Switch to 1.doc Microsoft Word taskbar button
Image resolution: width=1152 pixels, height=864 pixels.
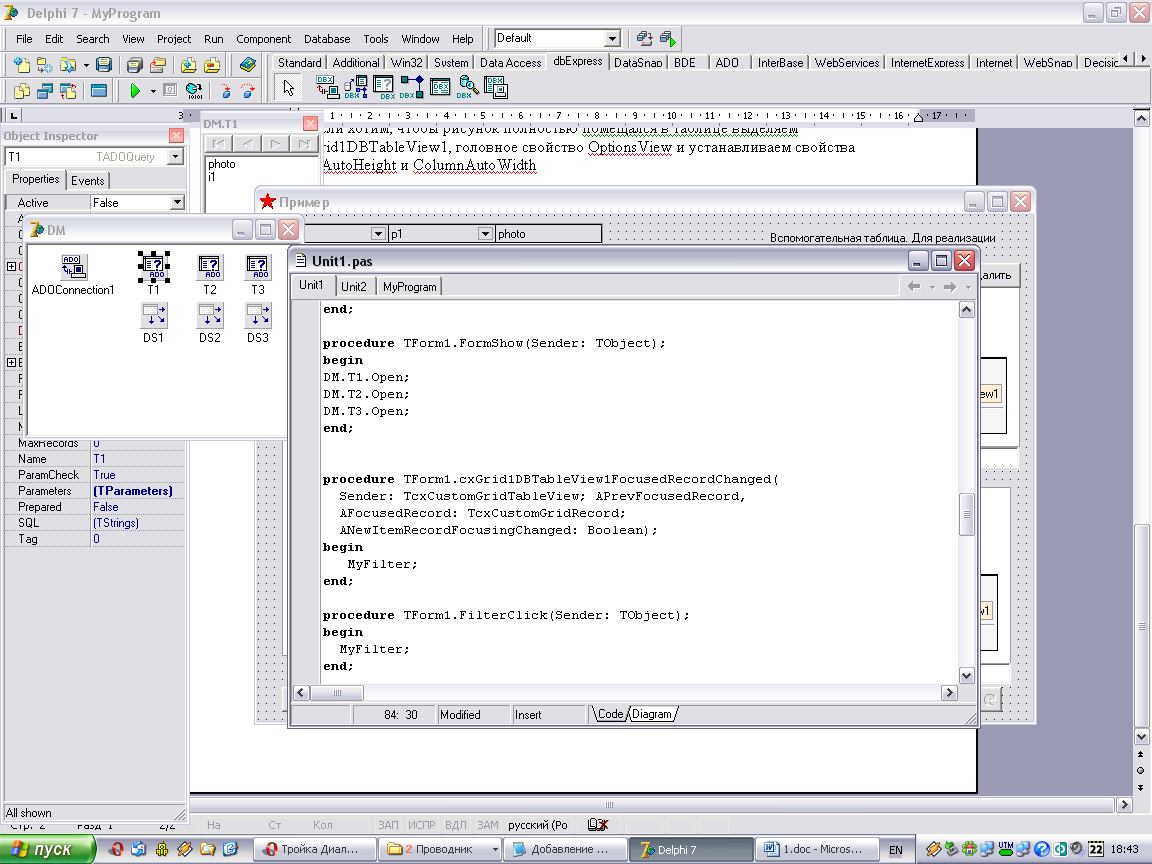pyautogui.click(x=818, y=849)
